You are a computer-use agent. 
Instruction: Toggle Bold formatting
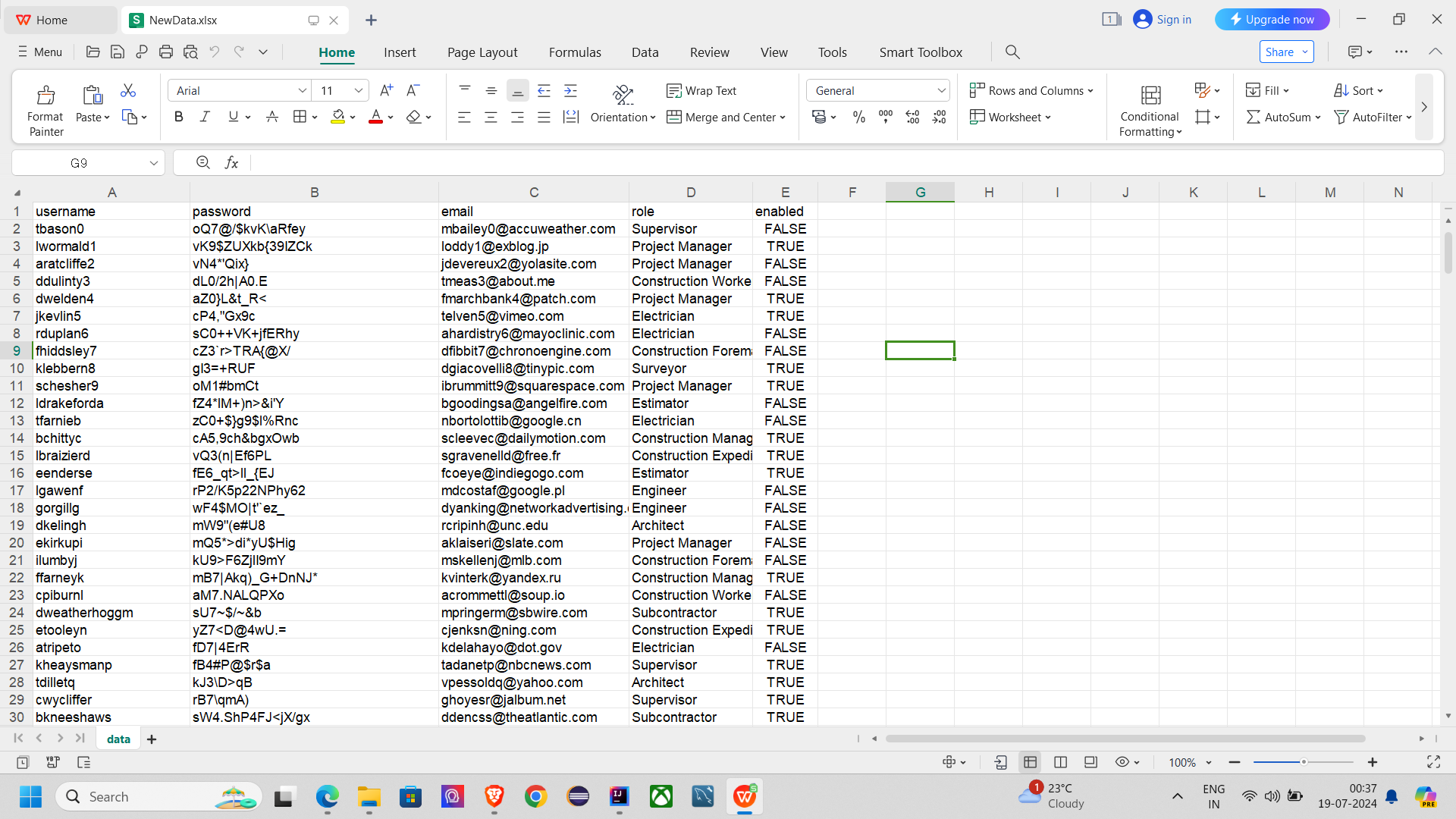(x=179, y=117)
